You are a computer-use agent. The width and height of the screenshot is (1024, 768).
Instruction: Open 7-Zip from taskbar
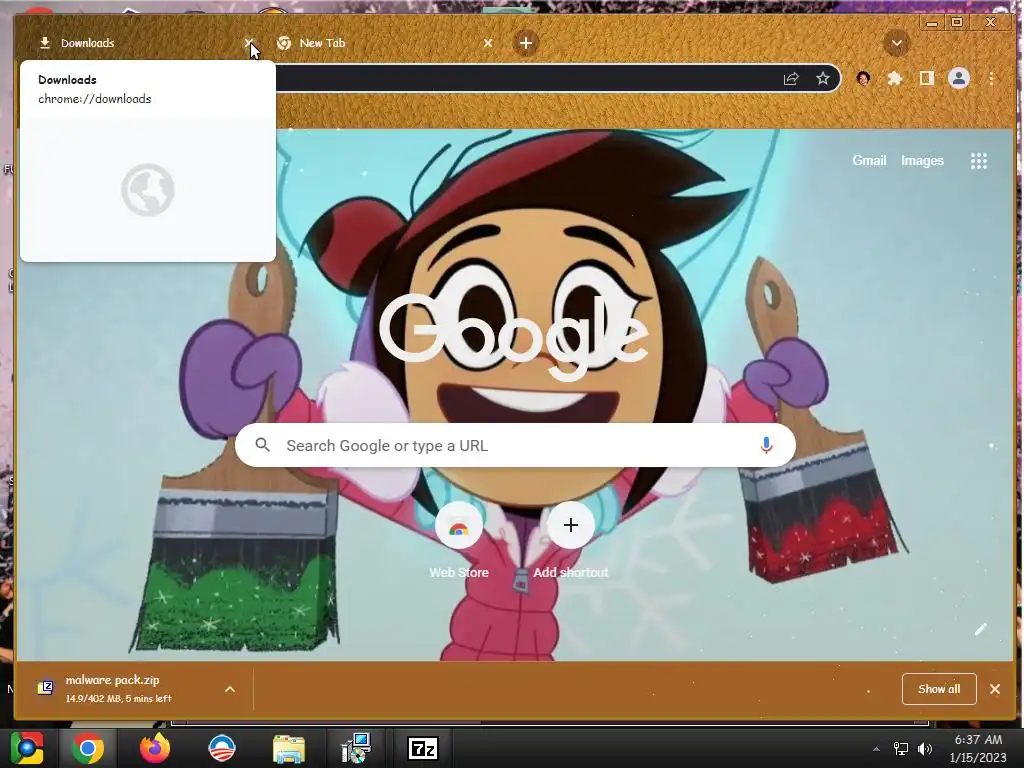tap(423, 748)
